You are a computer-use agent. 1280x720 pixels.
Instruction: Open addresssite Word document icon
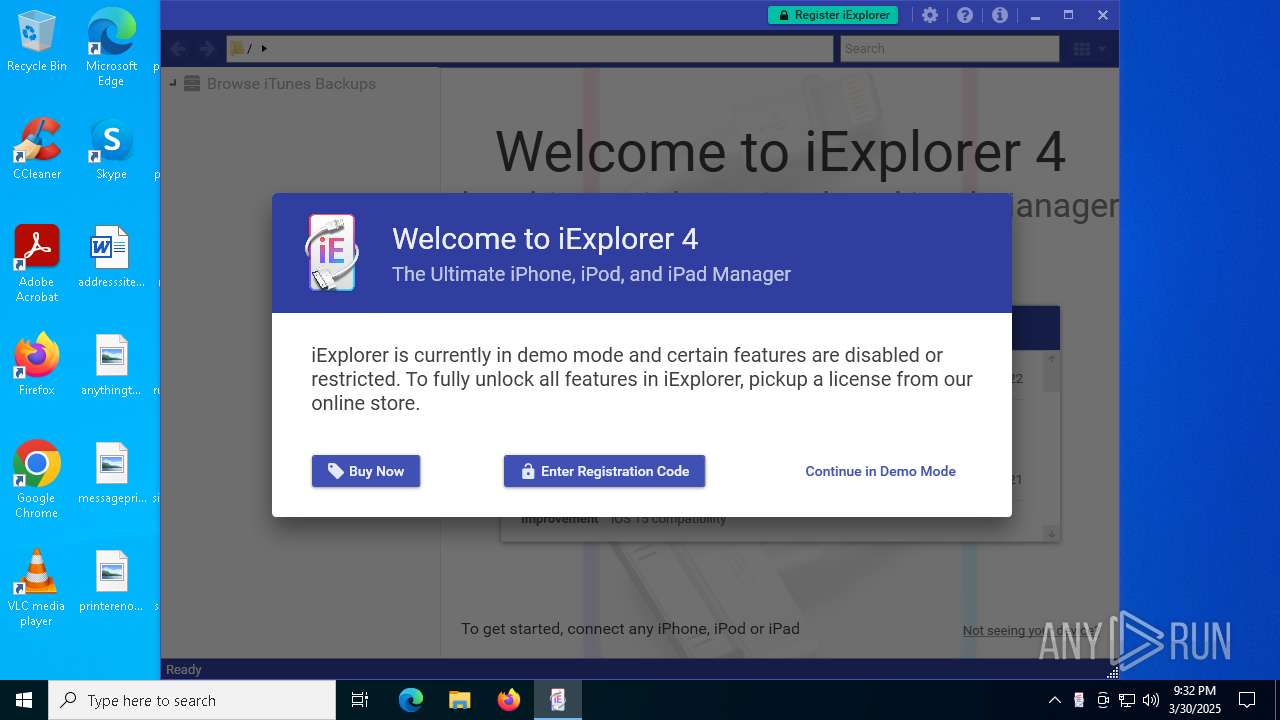click(111, 257)
